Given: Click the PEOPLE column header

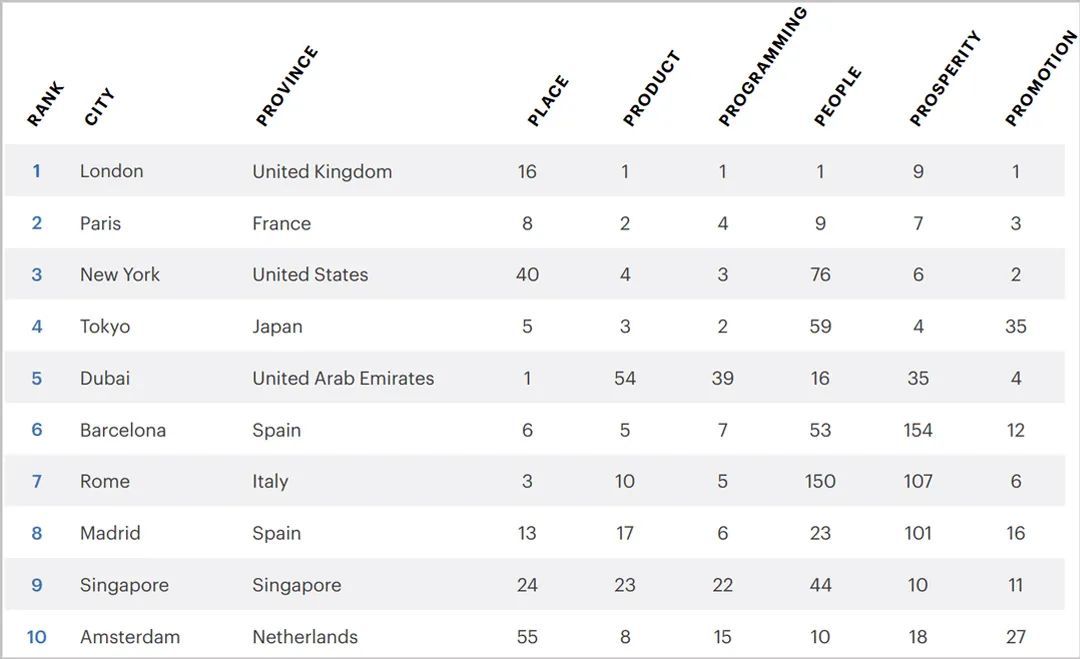Looking at the screenshot, I should point(837,97).
